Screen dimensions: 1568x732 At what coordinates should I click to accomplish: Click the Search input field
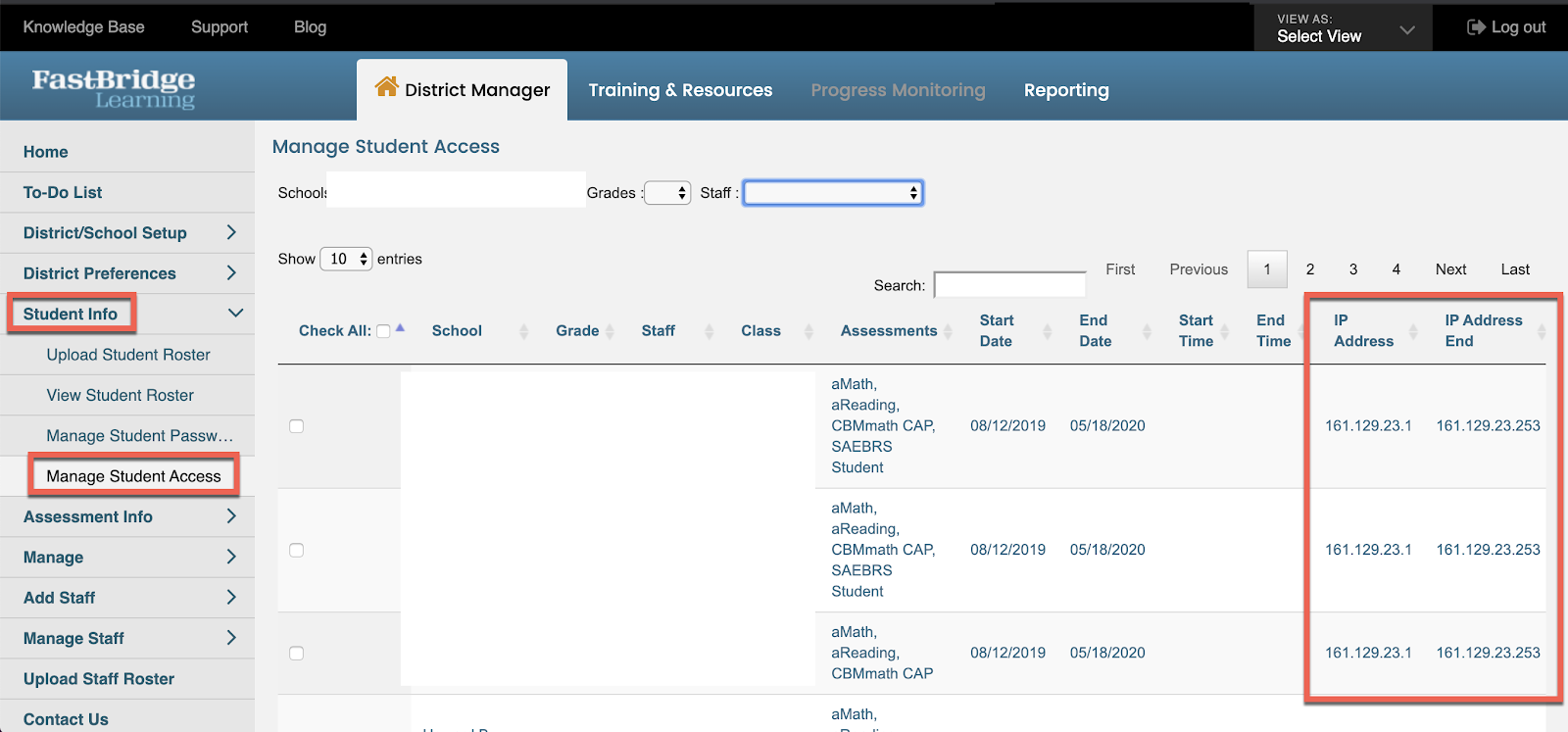click(x=1009, y=285)
